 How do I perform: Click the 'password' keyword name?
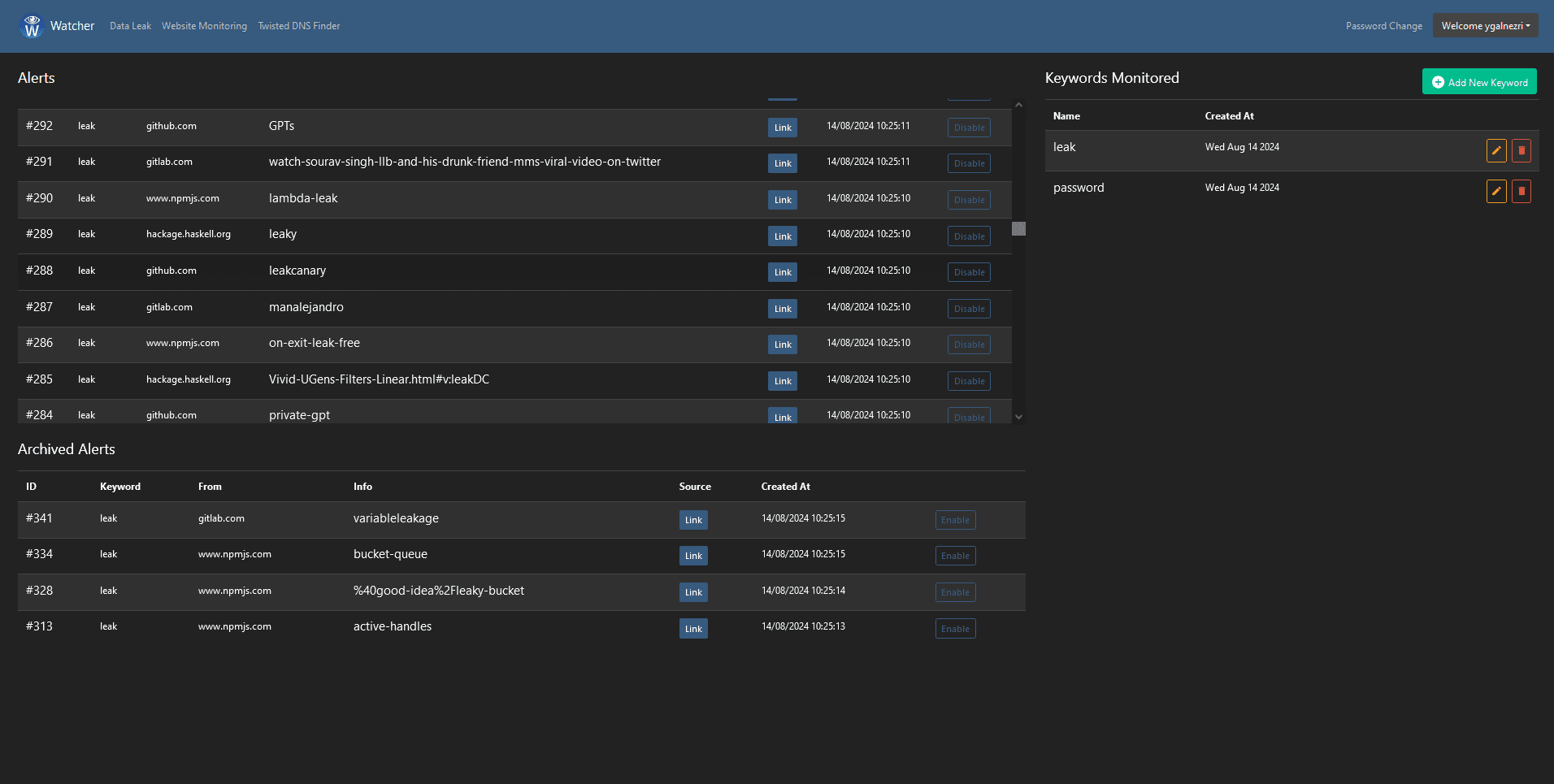(x=1079, y=188)
